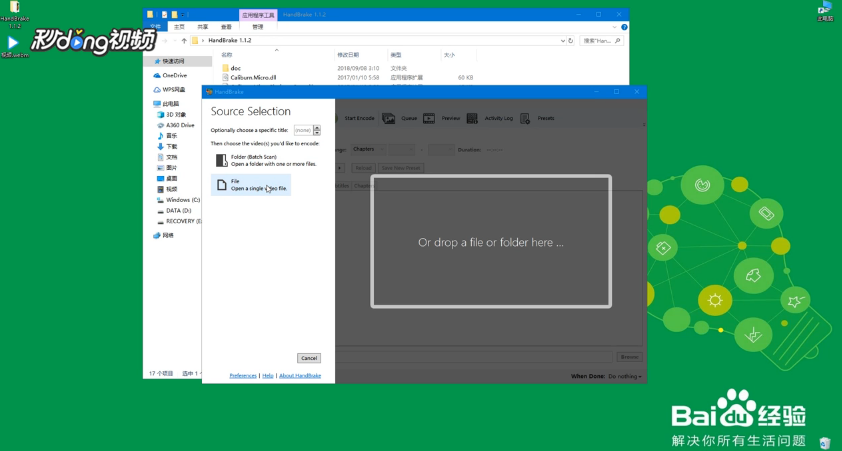Image resolution: width=842 pixels, height=451 pixels.
Task: Select Folder (Batch Scan) source option
Action: [x=266, y=160]
